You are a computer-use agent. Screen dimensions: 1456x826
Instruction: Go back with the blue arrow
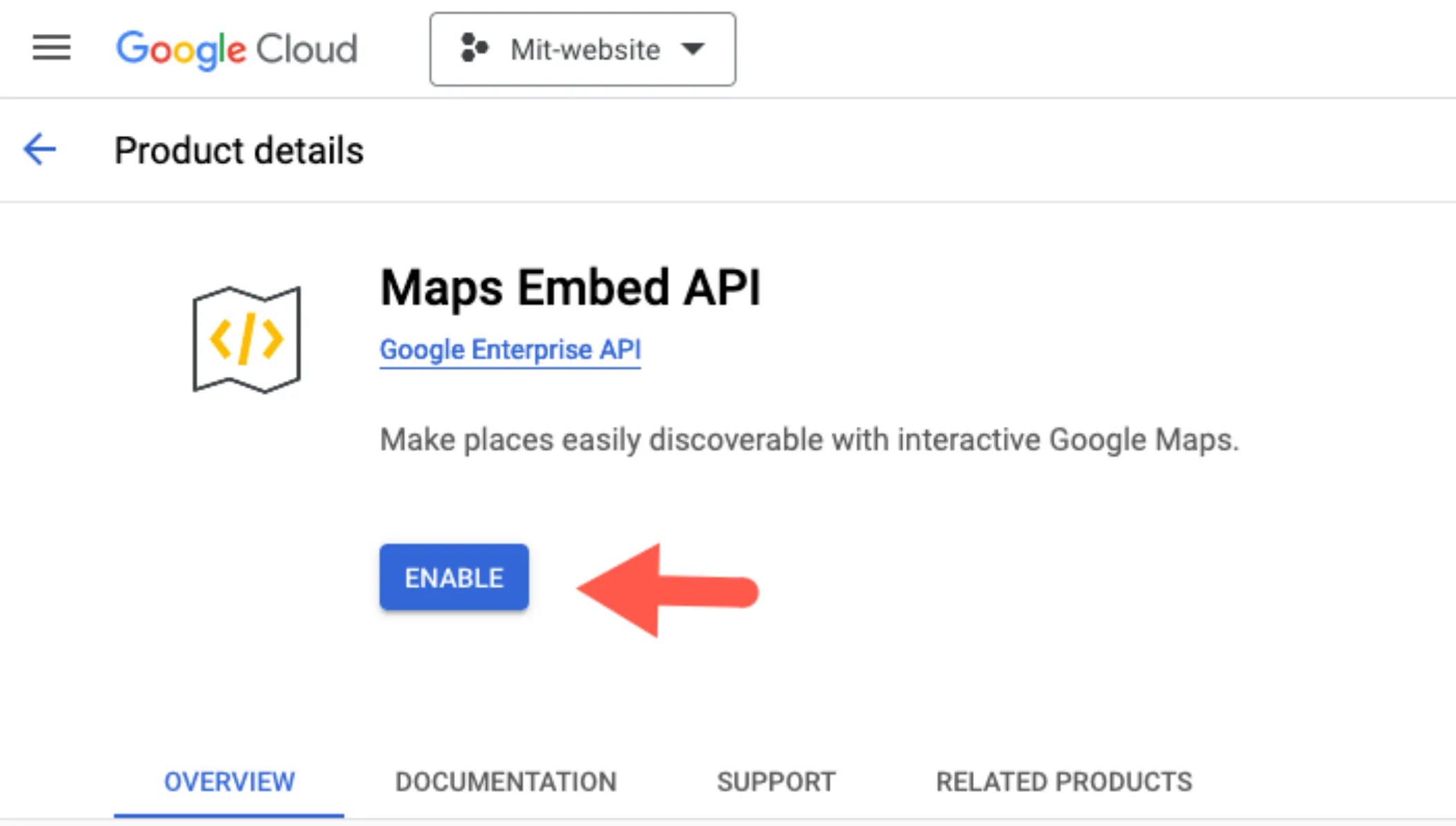tap(40, 149)
